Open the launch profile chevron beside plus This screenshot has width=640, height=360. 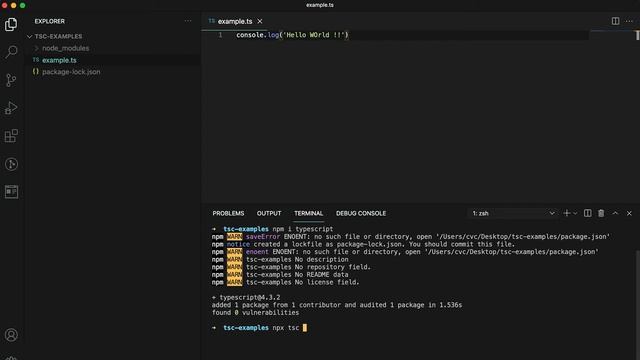(575, 213)
